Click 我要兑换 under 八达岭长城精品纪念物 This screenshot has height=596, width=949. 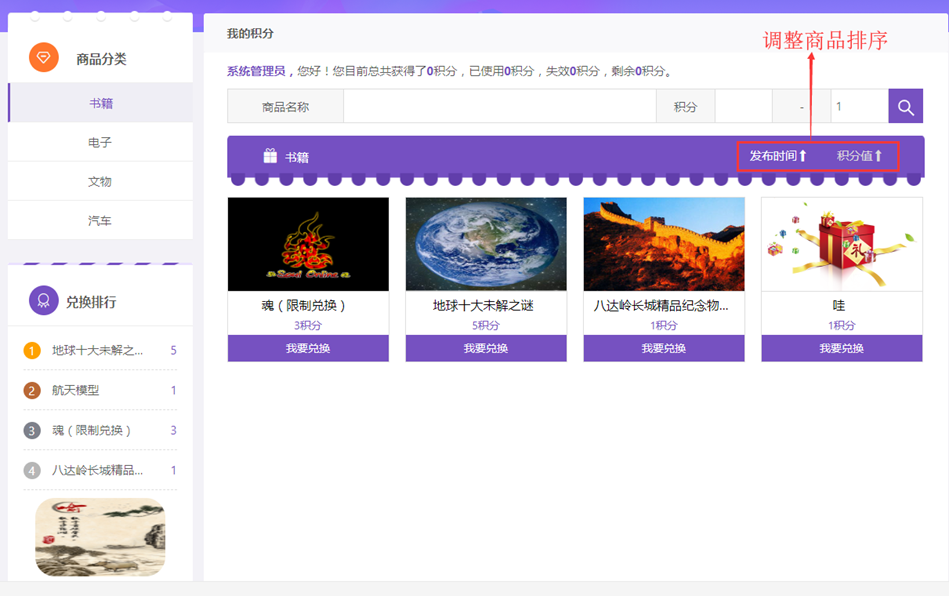click(664, 349)
